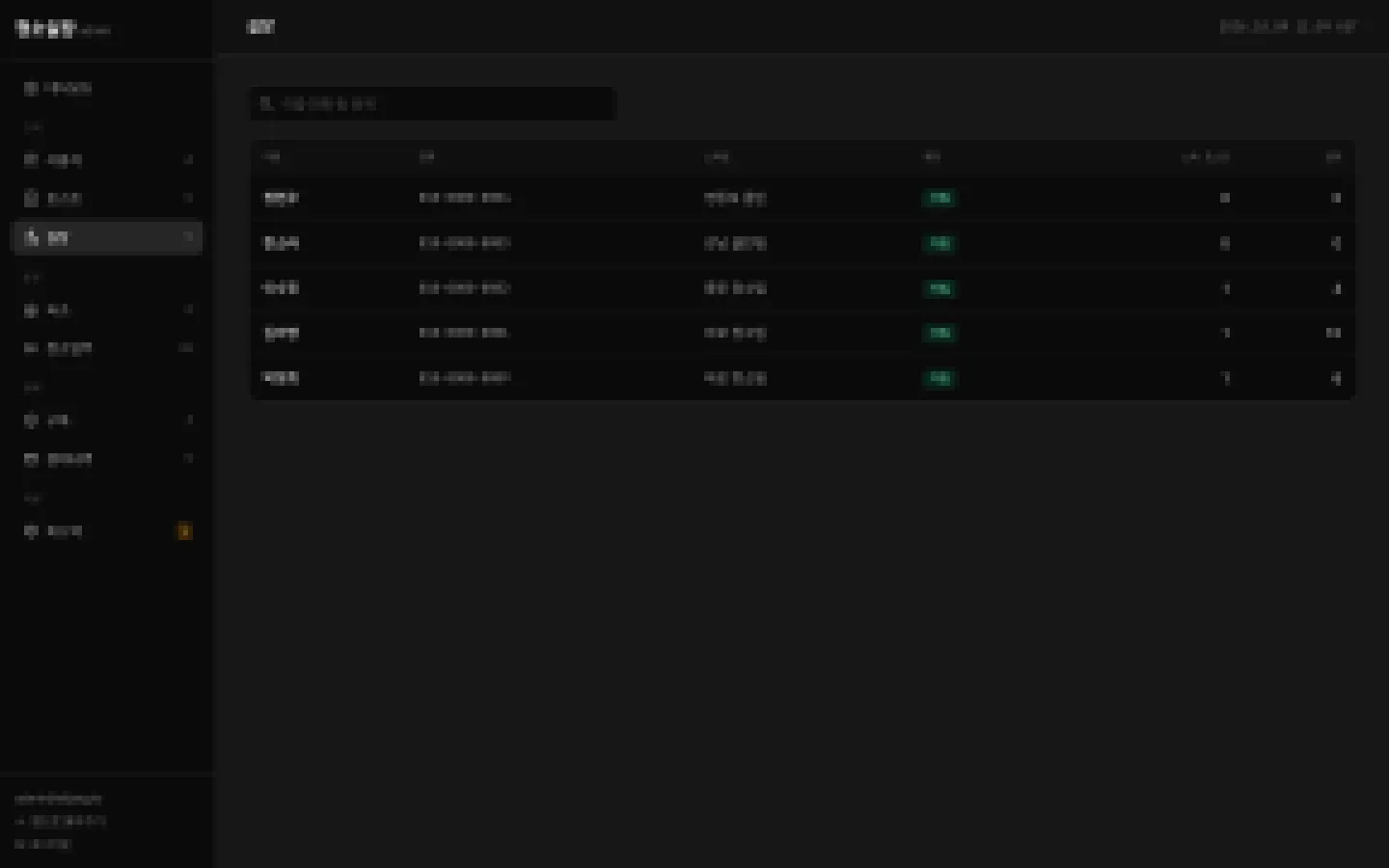Click the orange badge in the sidebar
This screenshot has height=868, width=1389.
(x=184, y=531)
